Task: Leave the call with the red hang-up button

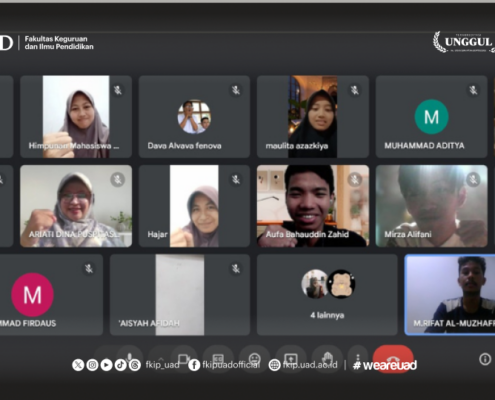Action: [393, 359]
